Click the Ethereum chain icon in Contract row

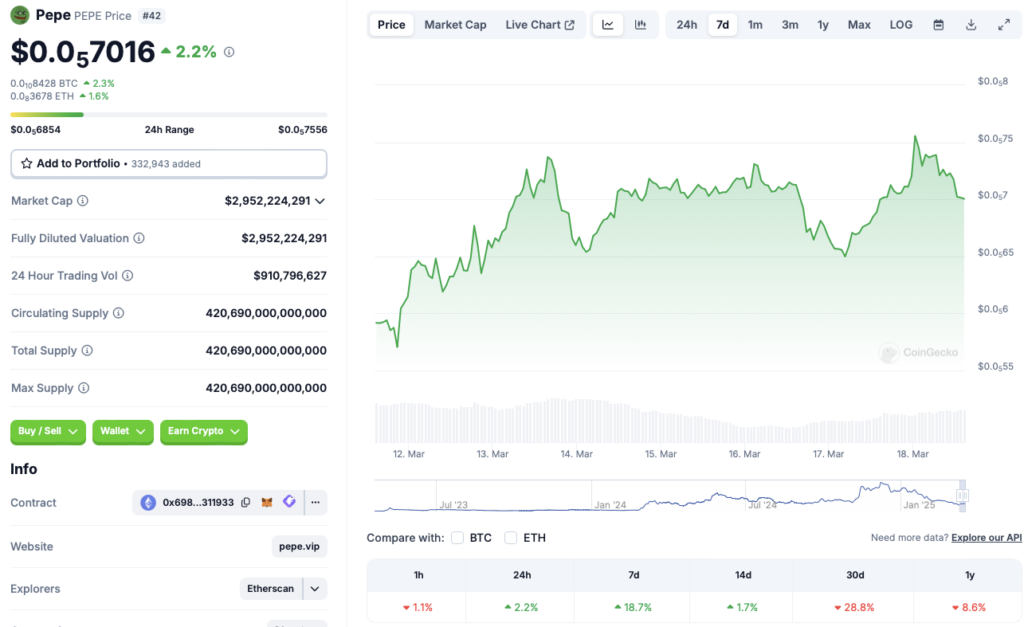pyautogui.click(x=148, y=502)
